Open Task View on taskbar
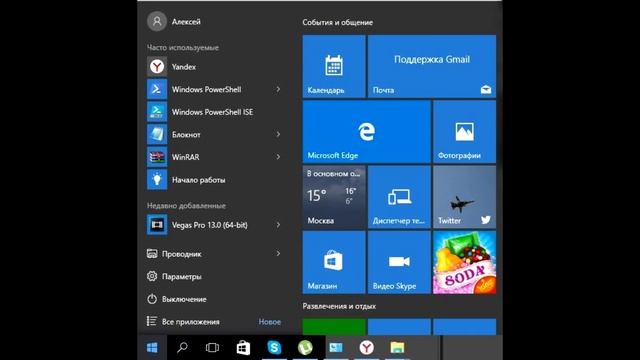 (212, 348)
